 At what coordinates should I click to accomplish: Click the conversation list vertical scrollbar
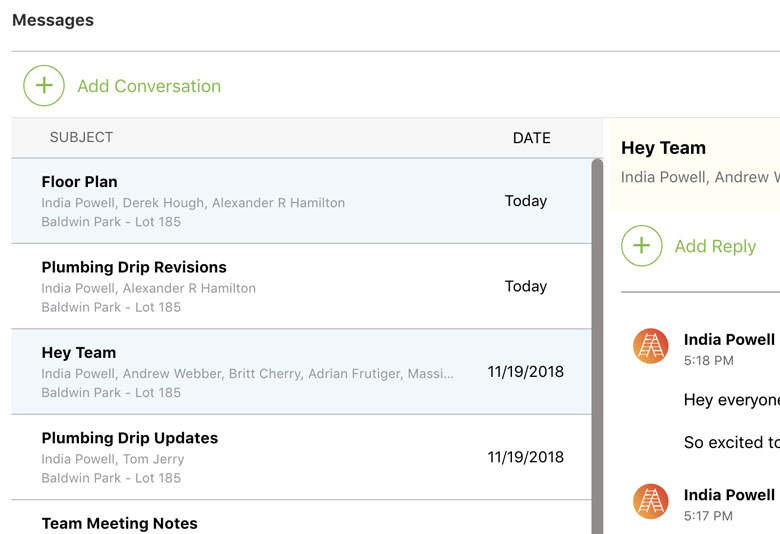(x=597, y=340)
